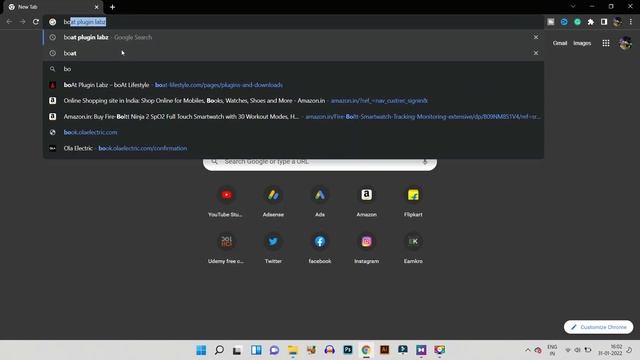This screenshot has height=360, width=640.
Task: Open the taskbar Search icon
Action: 219,350
